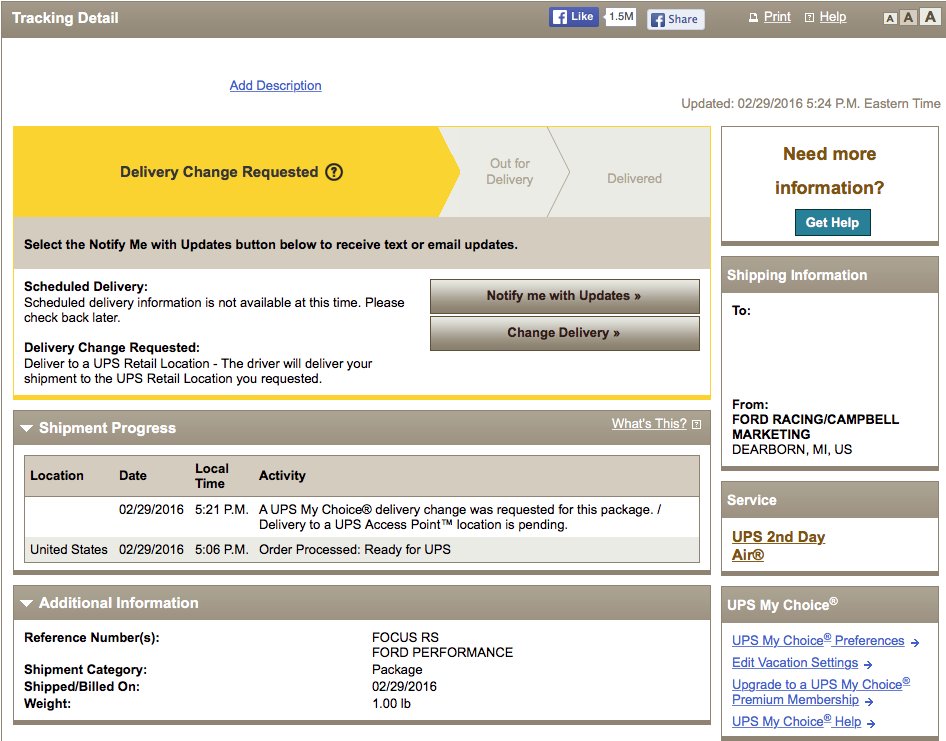Collapse the Shipment Progress section triangle
Viewport: 946px width, 741px height.
pyautogui.click(x=27, y=428)
